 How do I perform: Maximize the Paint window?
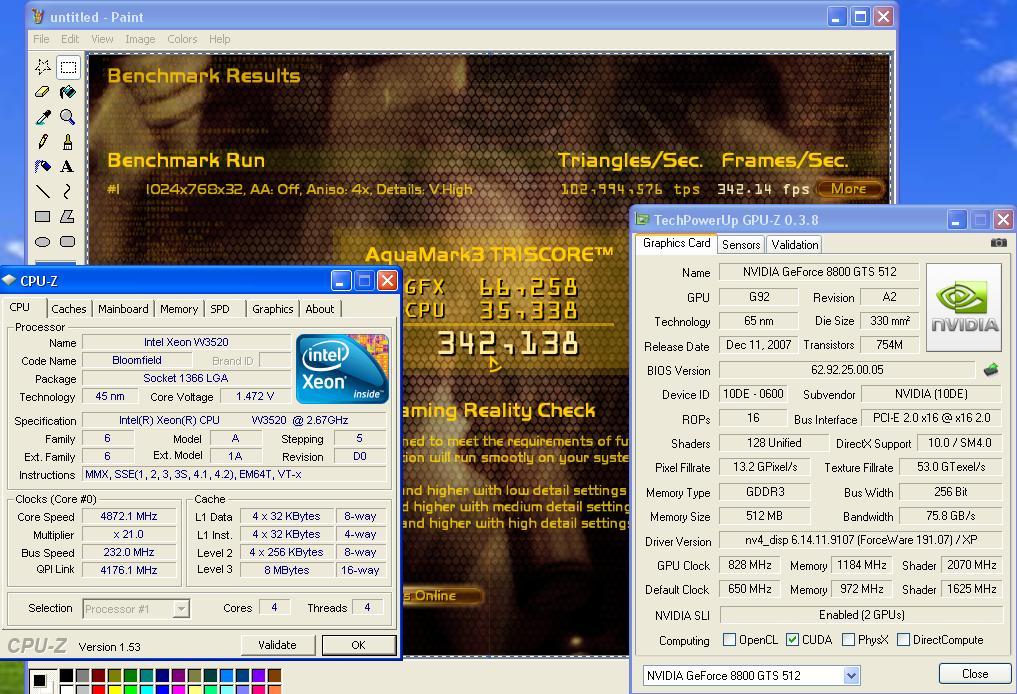(x=860, y=16)
